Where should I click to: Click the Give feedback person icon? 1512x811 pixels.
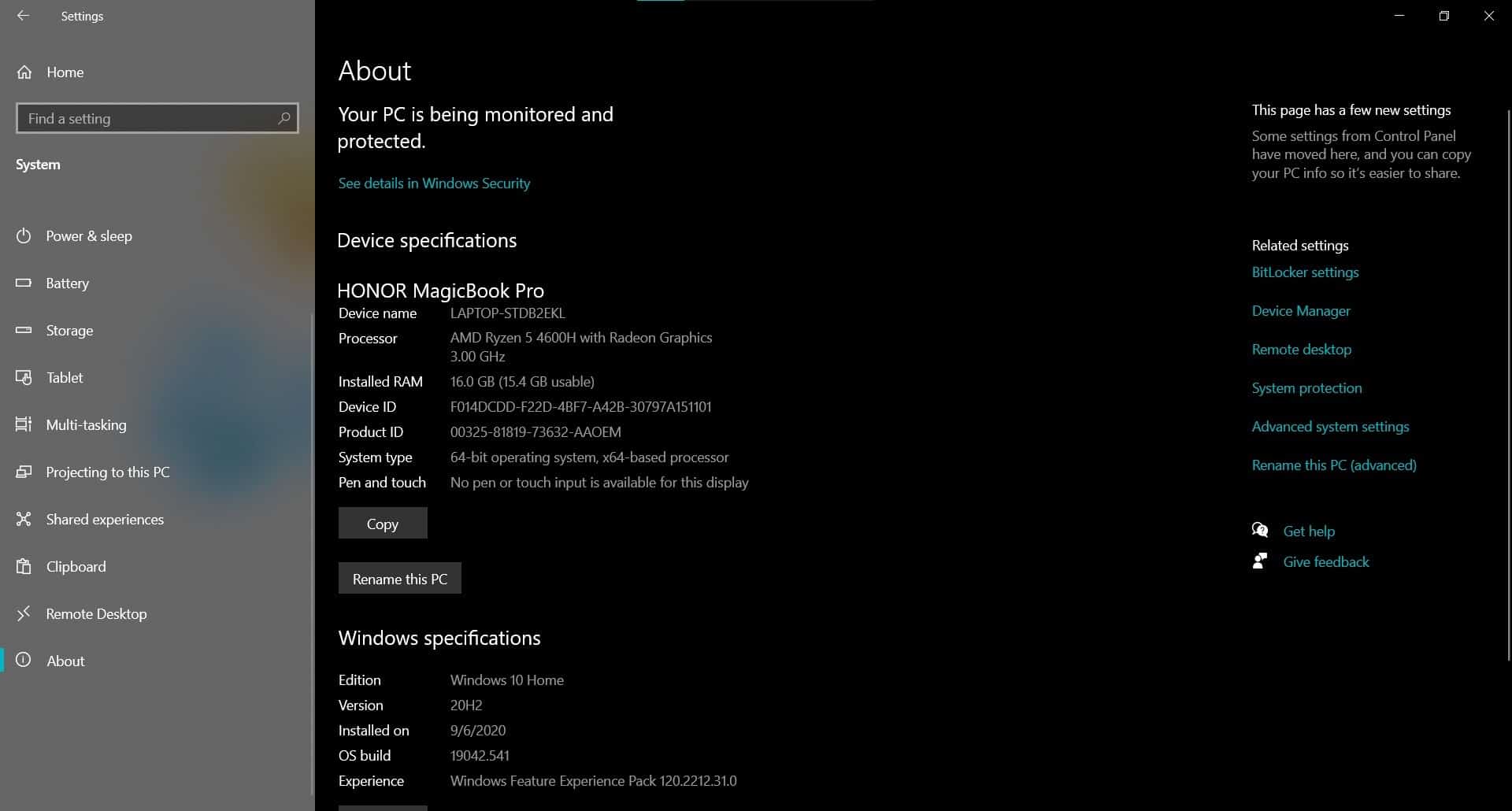(x=1260, y=561)
